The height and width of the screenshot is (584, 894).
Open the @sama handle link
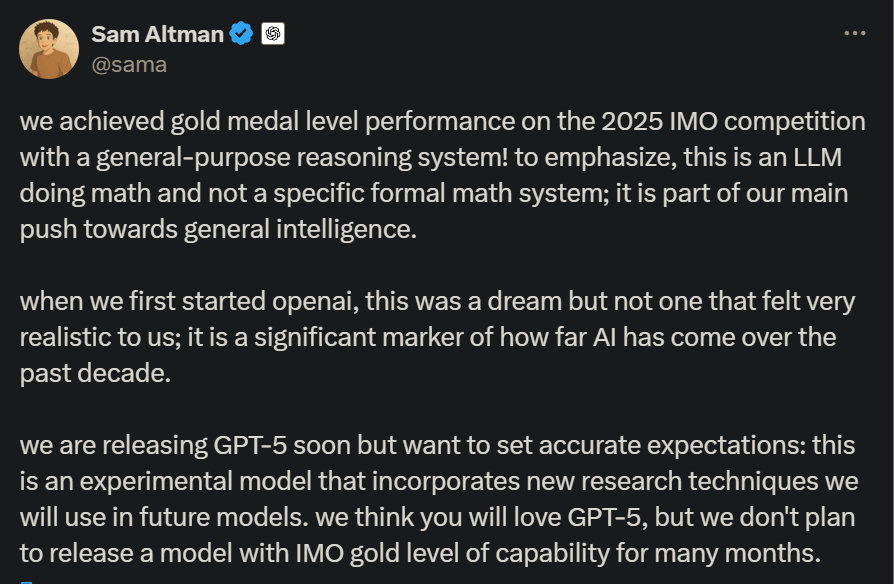point(129,65)
